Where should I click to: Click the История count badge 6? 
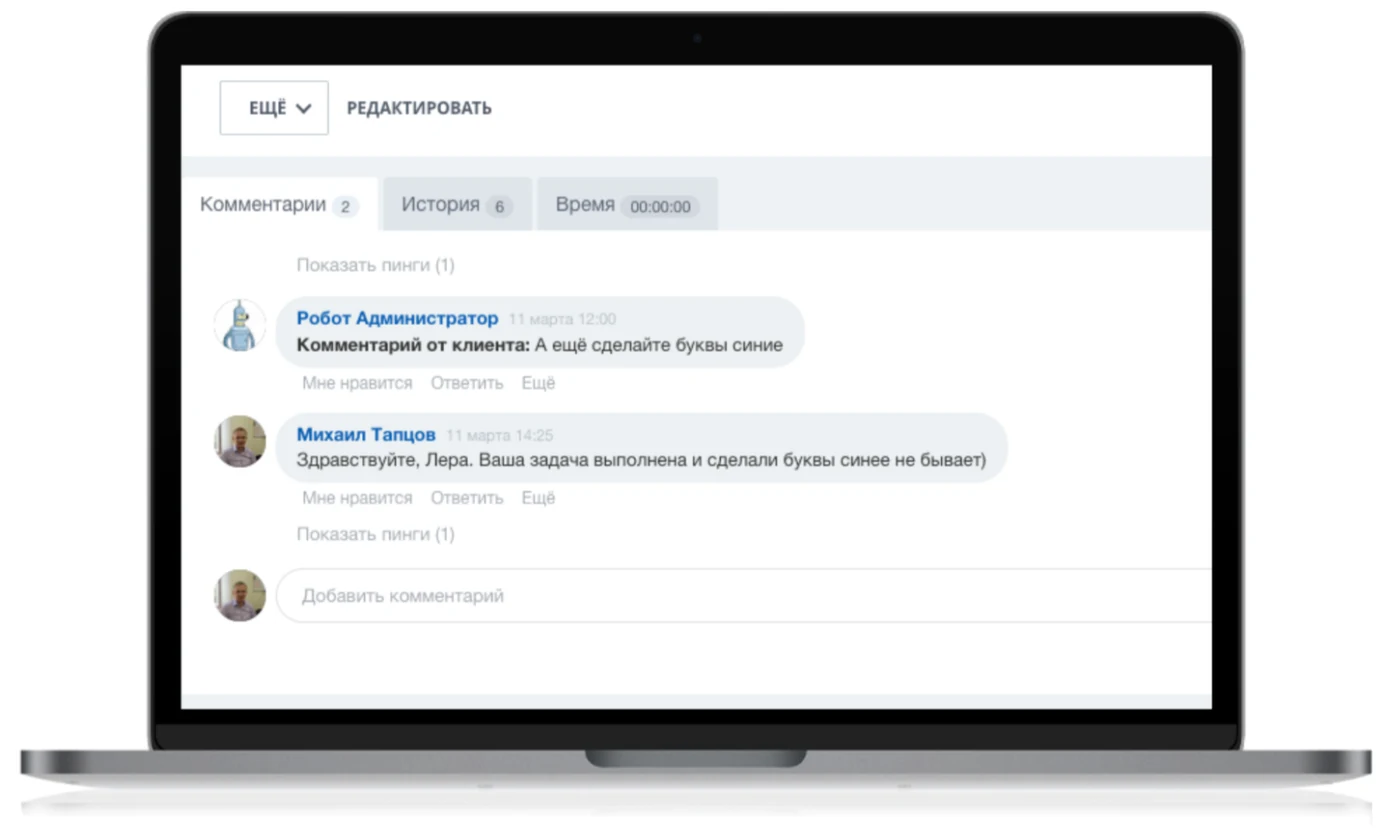coord(499,207)
